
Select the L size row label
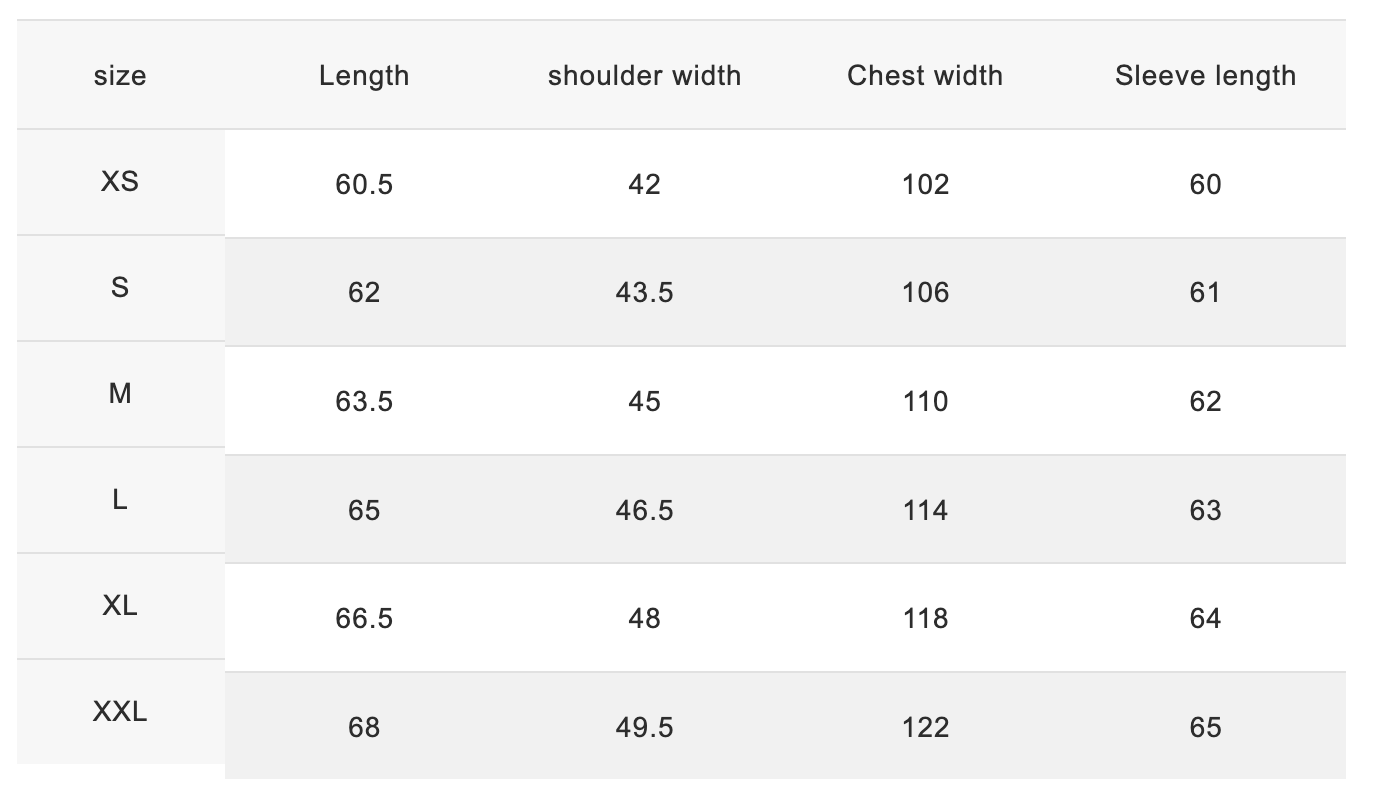pyautogui.click(x=120, y=500)
